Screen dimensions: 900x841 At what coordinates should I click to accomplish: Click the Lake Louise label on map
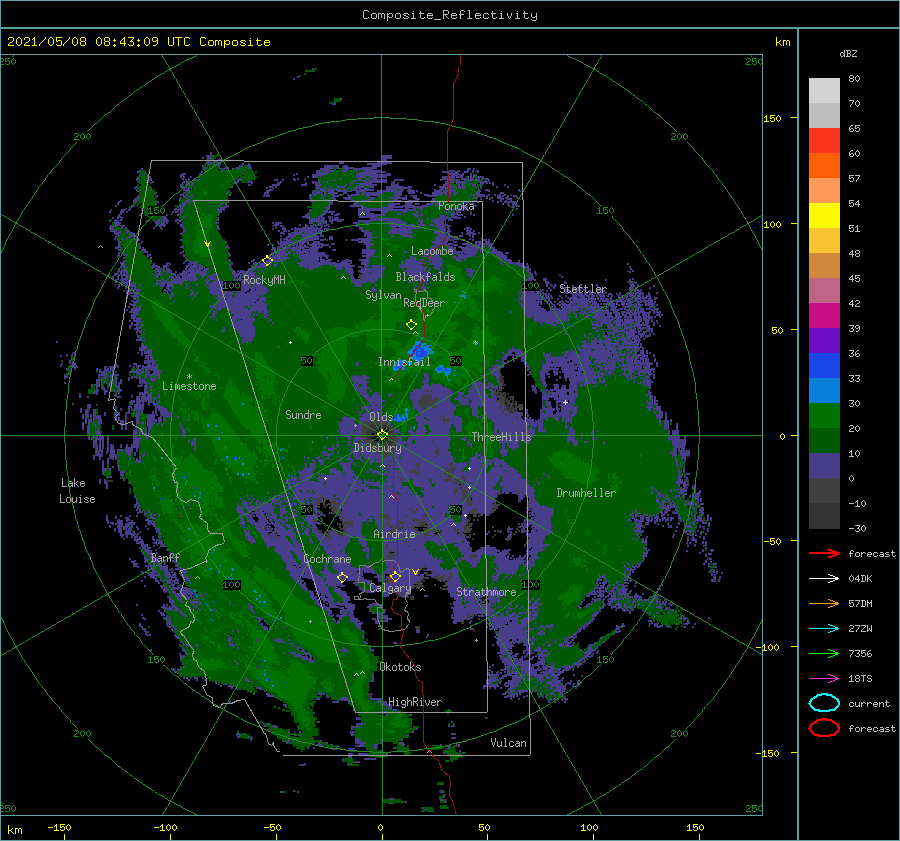tap(77, 491)
